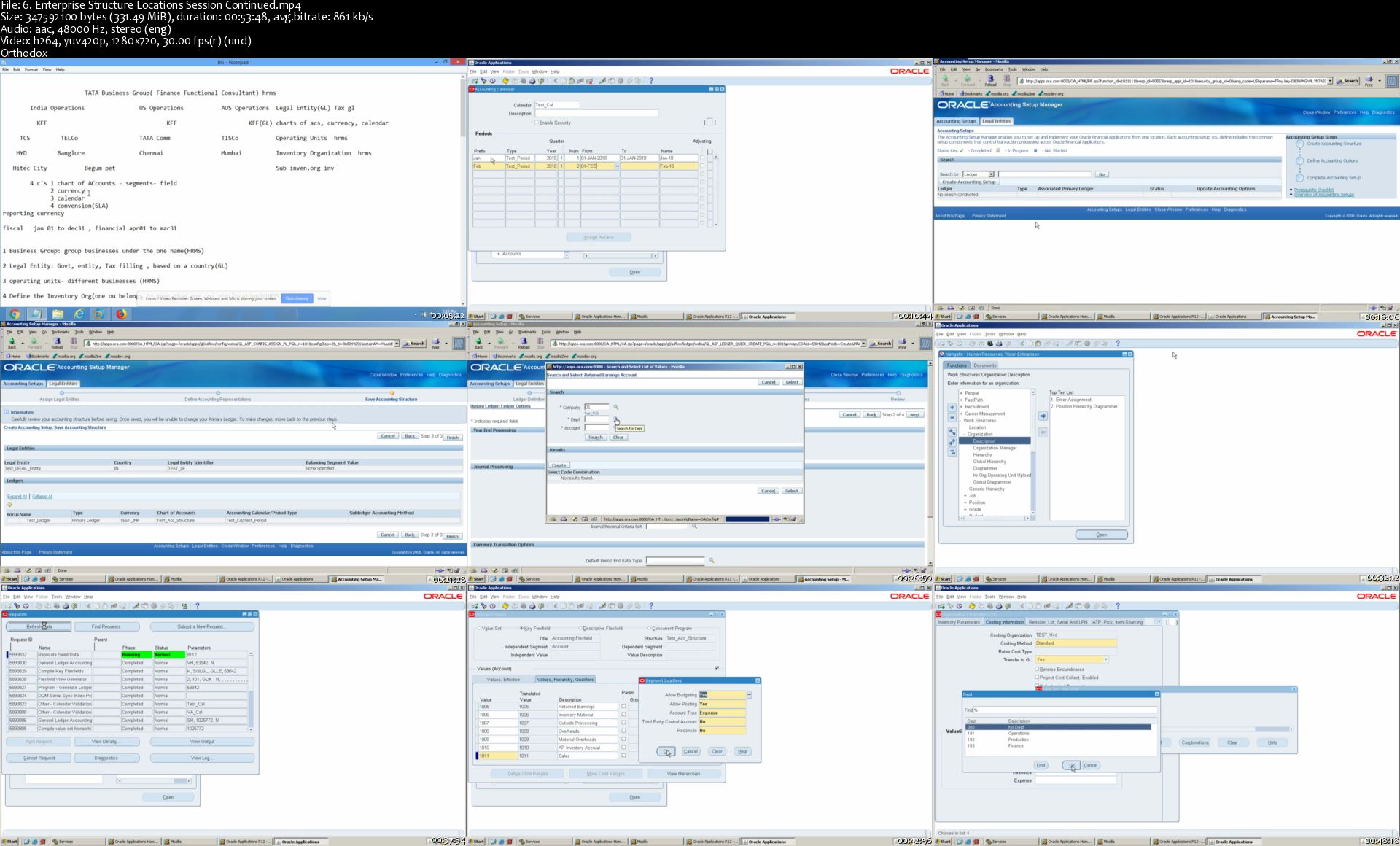Click the Requests list vertical scrollbar
Screen dimensions: 1400x846
(251, 691)
